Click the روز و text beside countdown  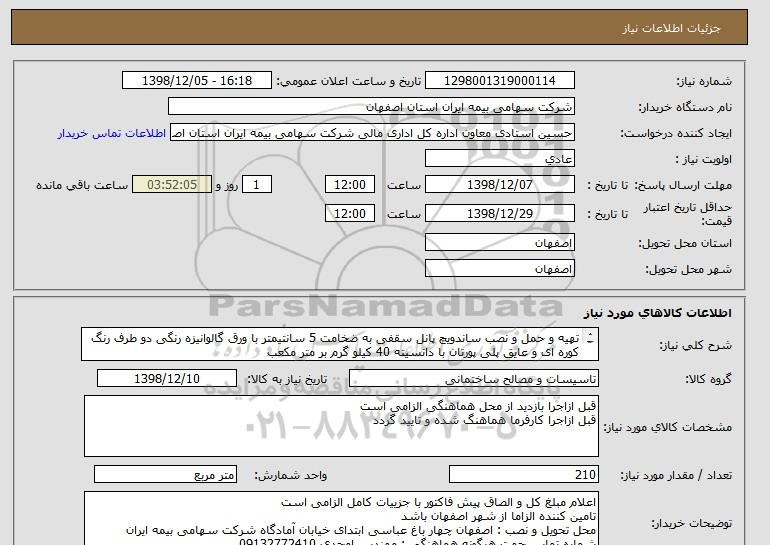(227, 185)
